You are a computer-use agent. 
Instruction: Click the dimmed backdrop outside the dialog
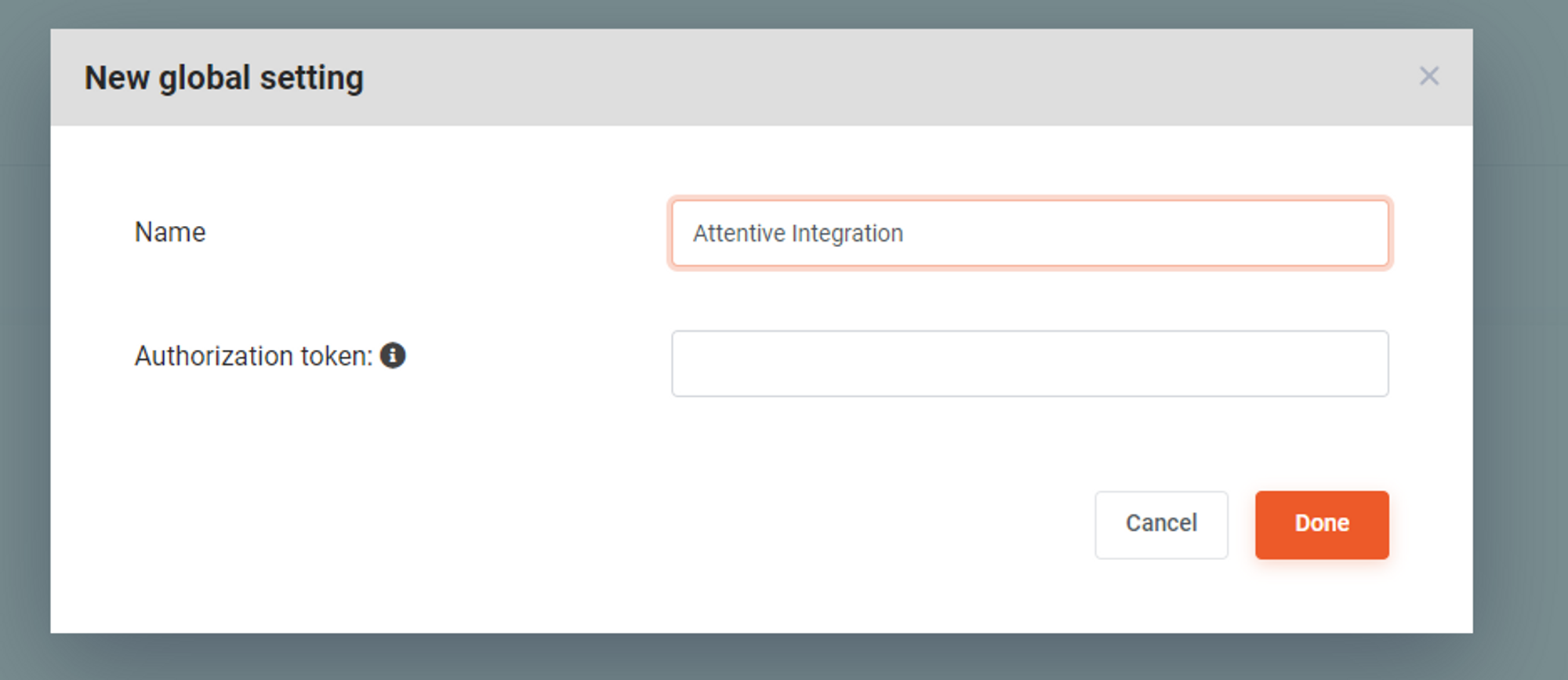1521,392
